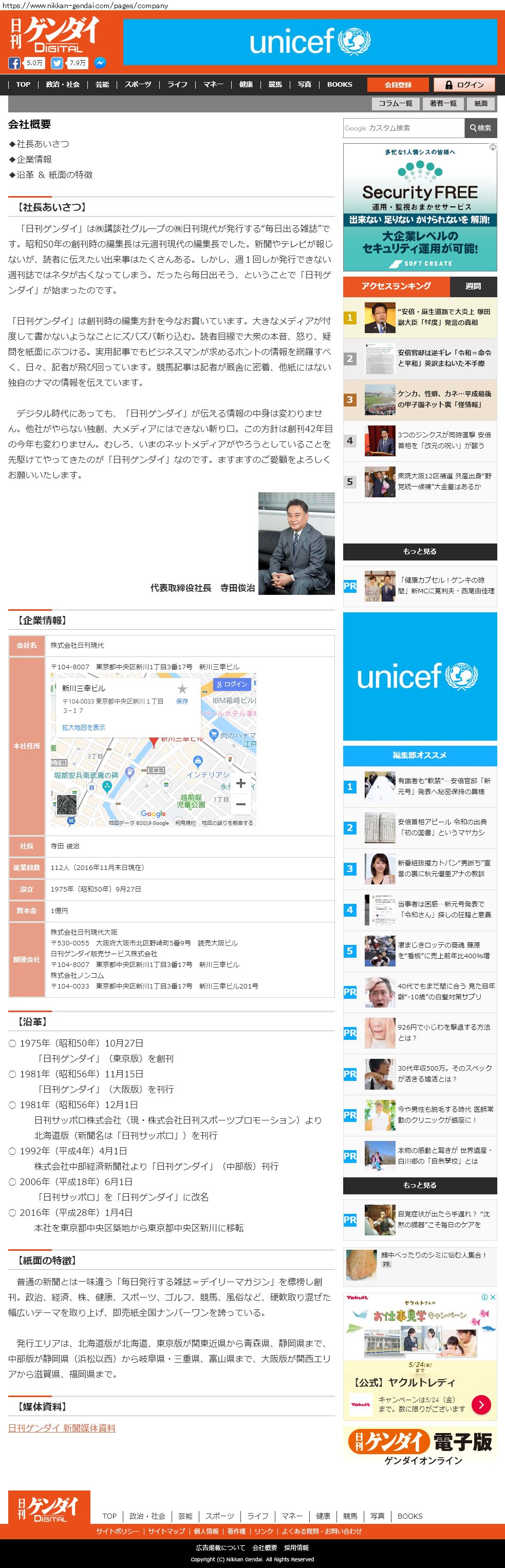Open 日刊ゲンダイ 新聞媒体資料 link
This screenshot has height=1568, width=505.
62,1428
